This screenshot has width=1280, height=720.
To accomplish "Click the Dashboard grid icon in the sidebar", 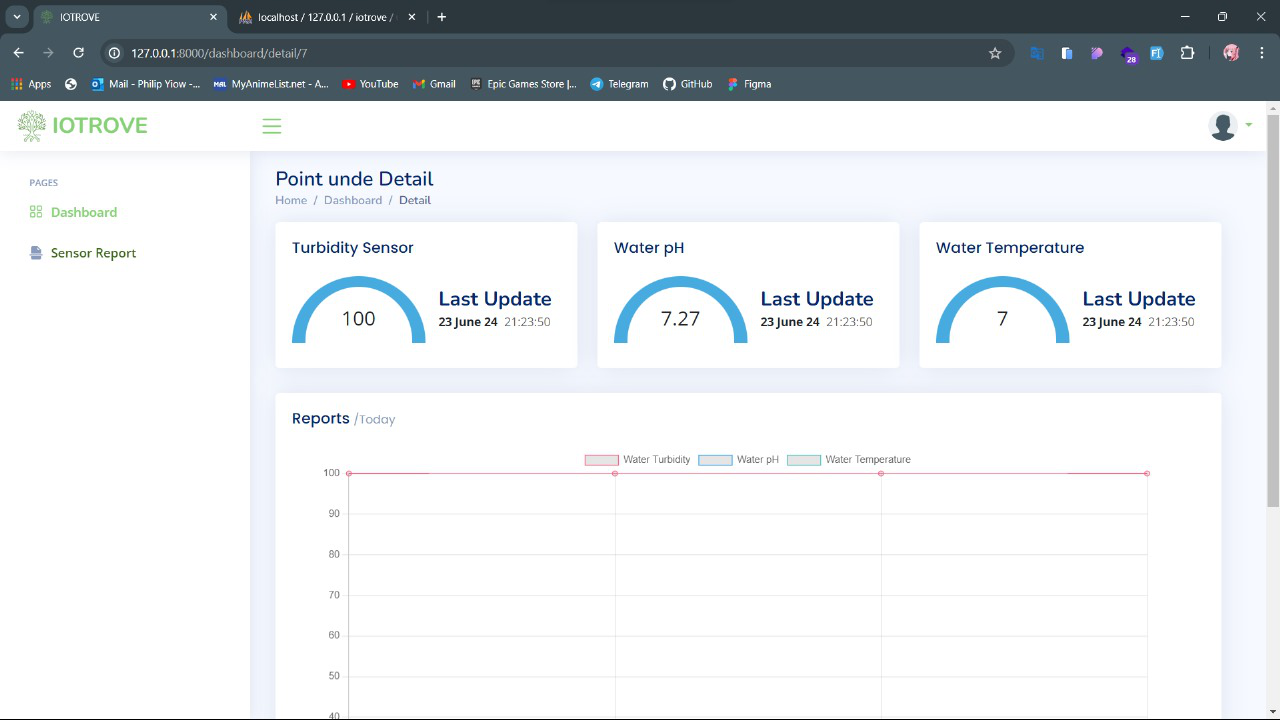I will point(36,212).
